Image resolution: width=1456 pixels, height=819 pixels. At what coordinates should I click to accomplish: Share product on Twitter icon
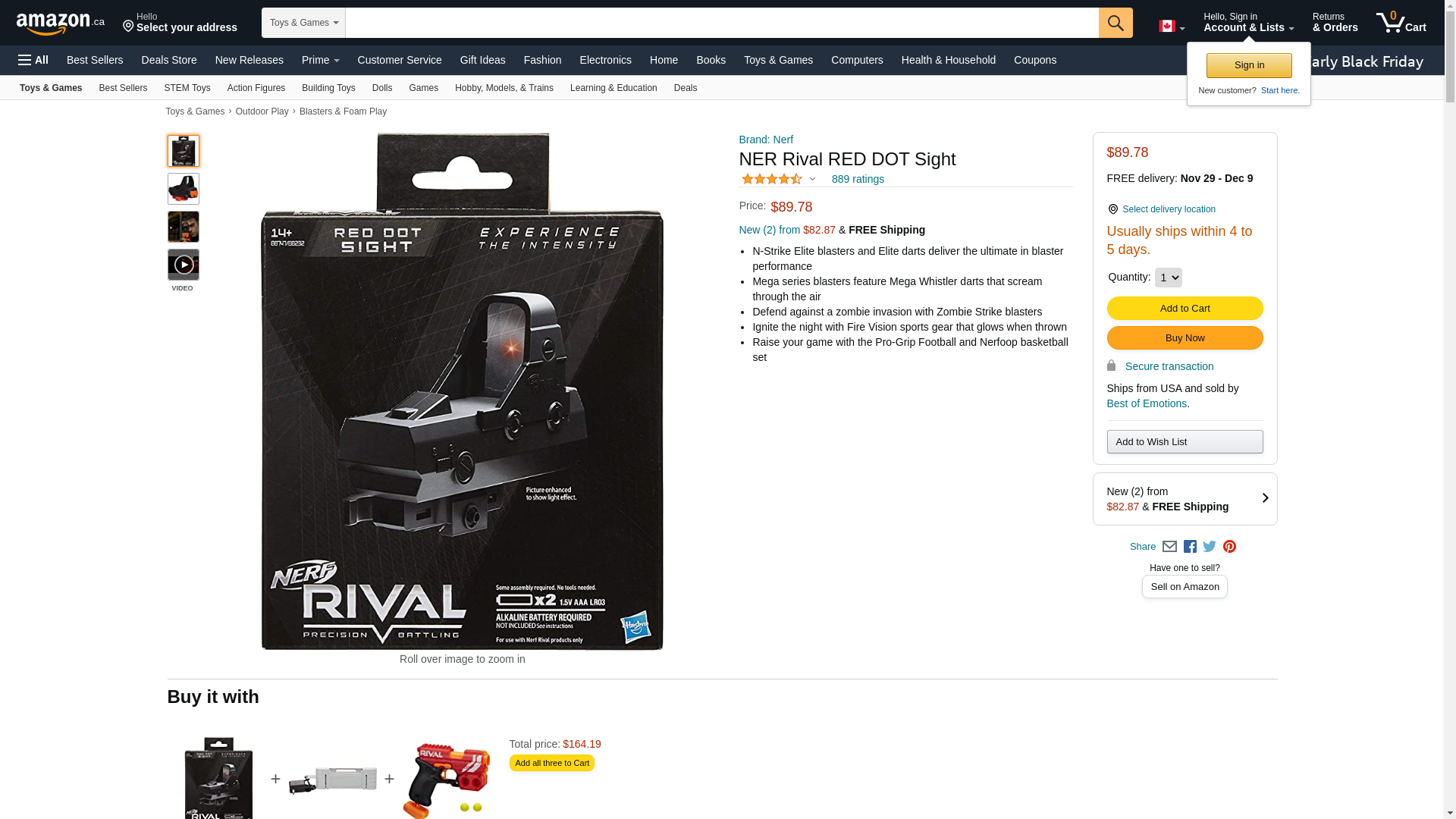click(x=1210, y=547)
